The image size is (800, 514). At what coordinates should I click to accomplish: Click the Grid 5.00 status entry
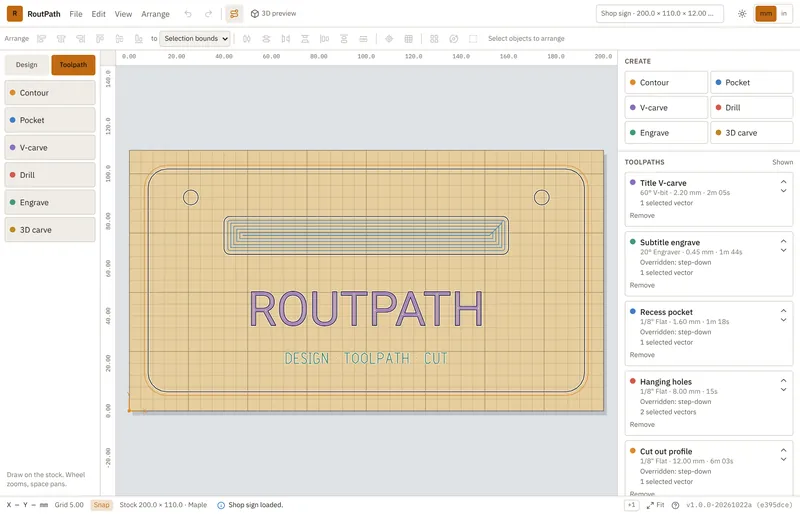coord(69,505)
